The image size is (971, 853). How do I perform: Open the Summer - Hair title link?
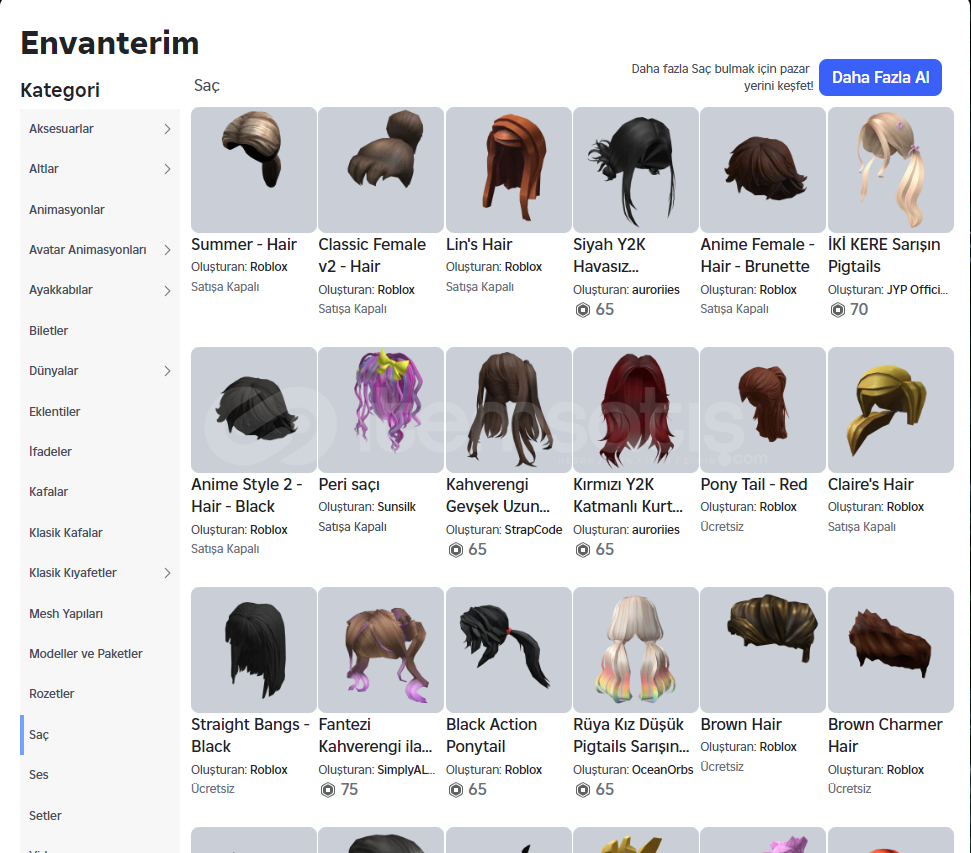tap(244, 245)
